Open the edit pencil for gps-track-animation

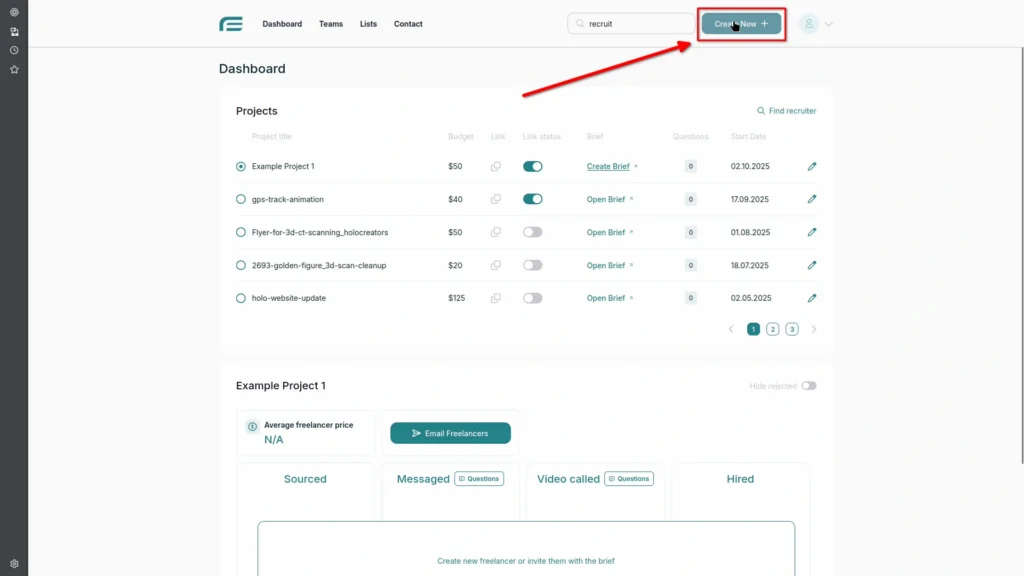click(x=812, y=199)
